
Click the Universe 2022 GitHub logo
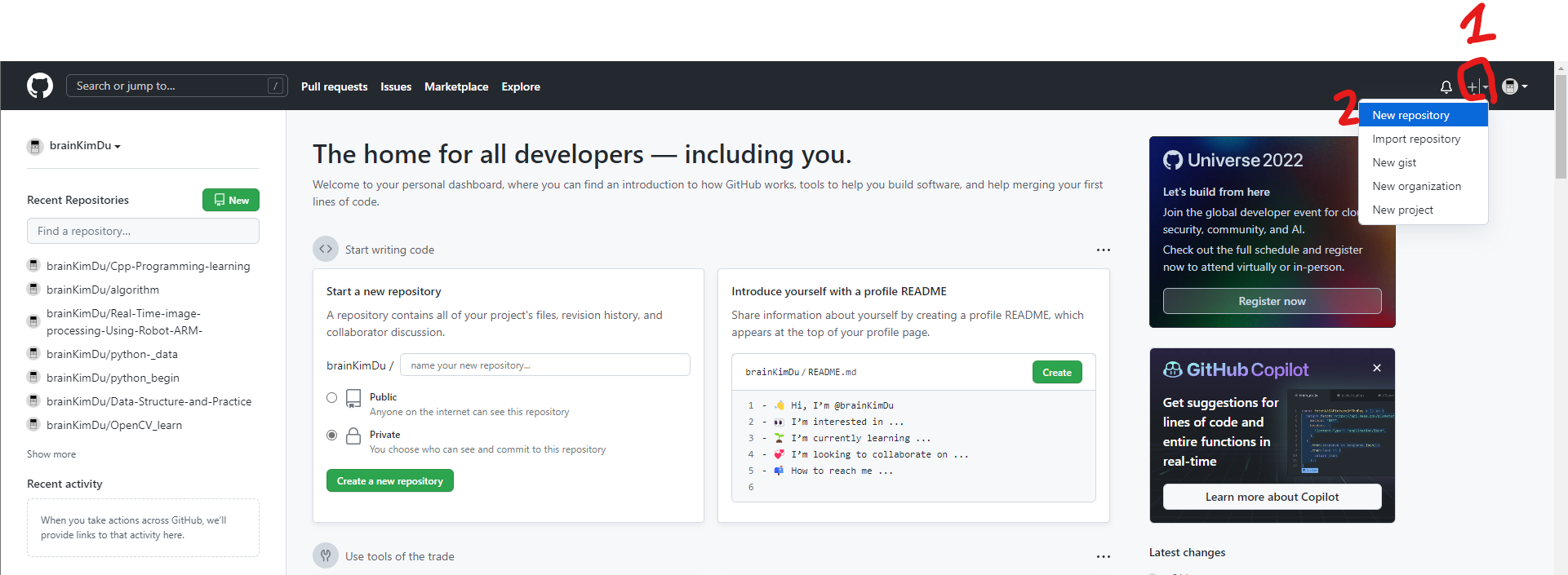(x=1173, y=160)
